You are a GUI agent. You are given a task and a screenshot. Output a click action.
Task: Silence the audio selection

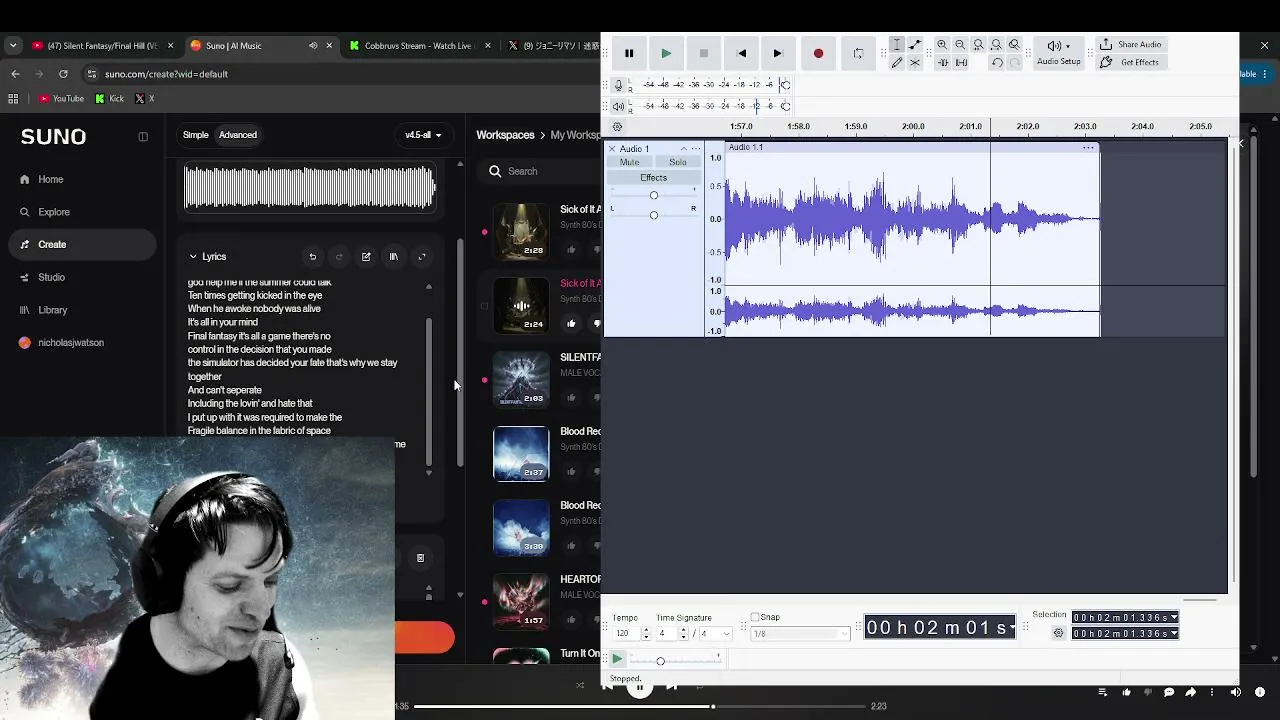pyautogui.click(x=961, y=62)
